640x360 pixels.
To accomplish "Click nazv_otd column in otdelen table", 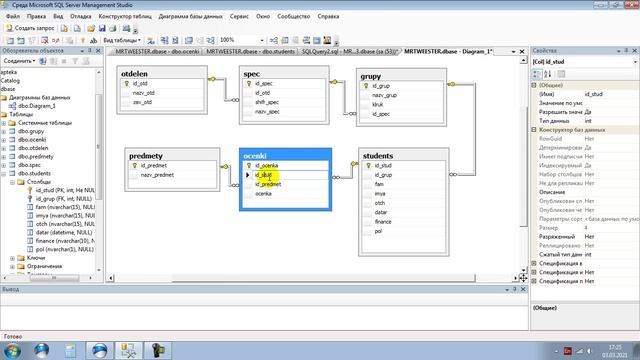I will click(144, 93).
